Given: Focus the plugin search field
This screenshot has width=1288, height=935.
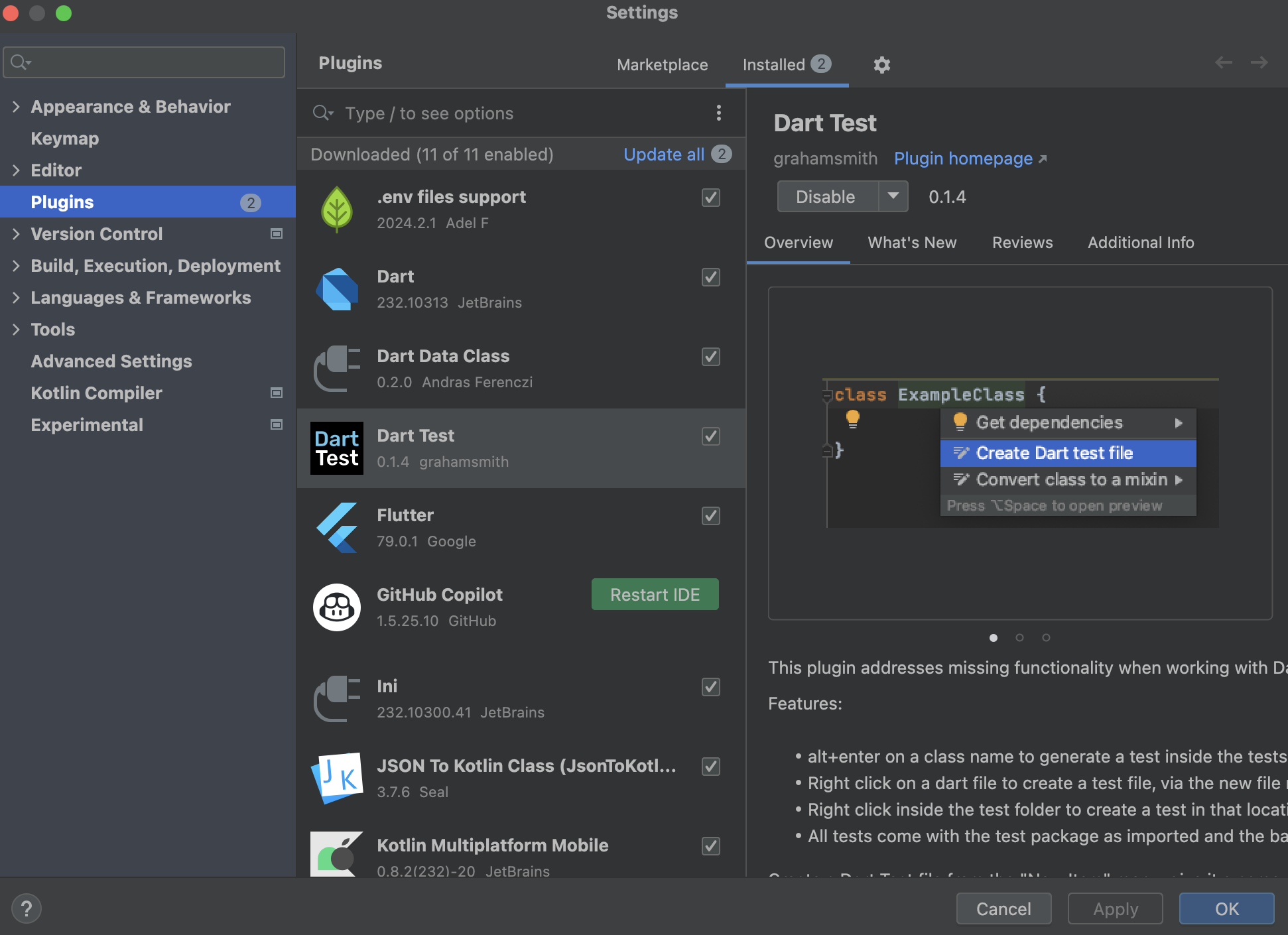Looking at the screenshot, I should 511,113.
